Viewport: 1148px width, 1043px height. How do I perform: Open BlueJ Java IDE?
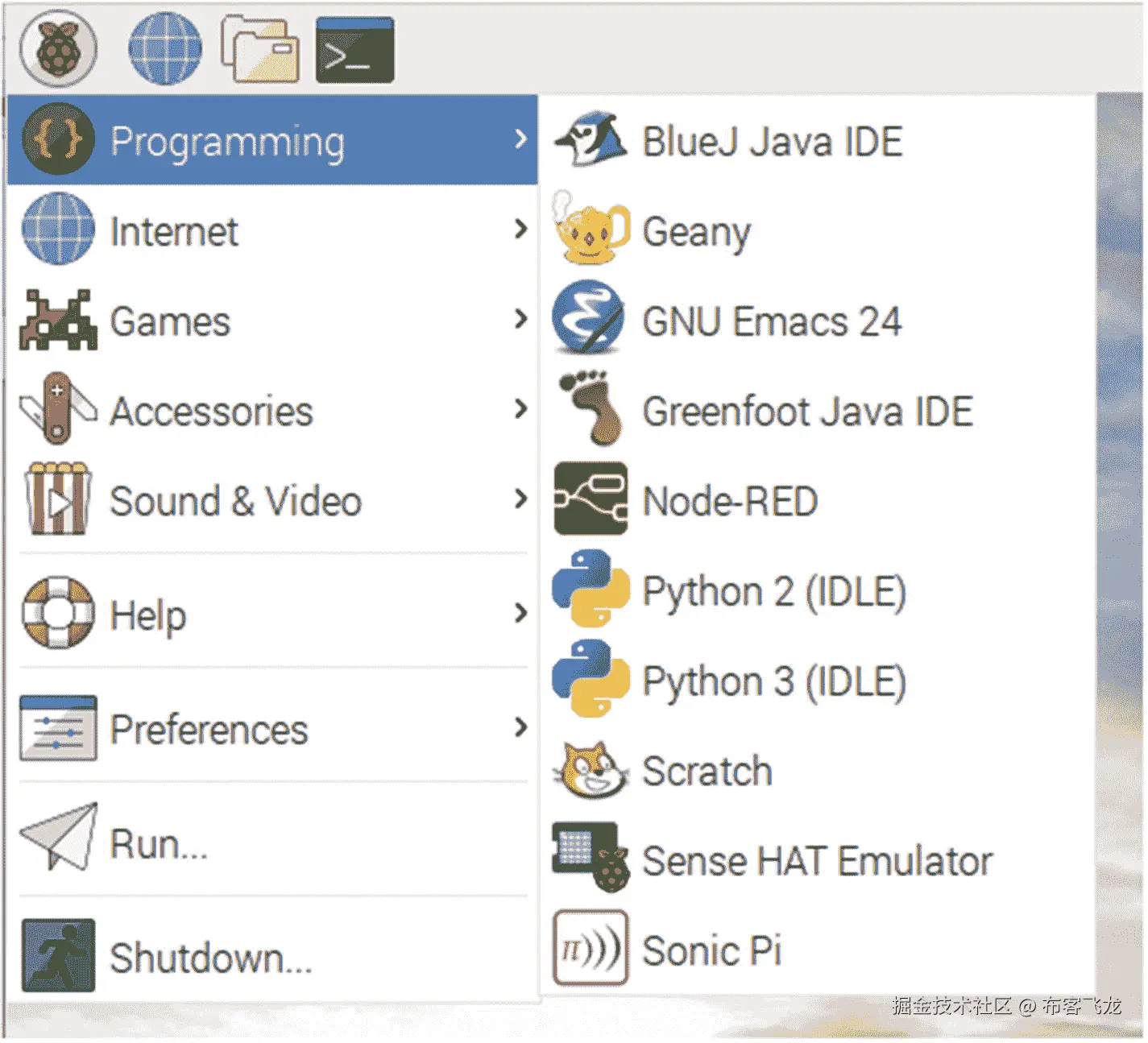click(772, 141)
